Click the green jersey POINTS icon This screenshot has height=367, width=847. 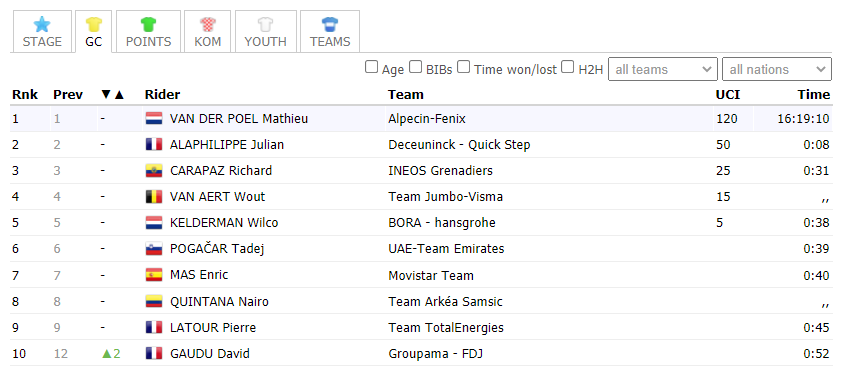(x=148, y=24)
